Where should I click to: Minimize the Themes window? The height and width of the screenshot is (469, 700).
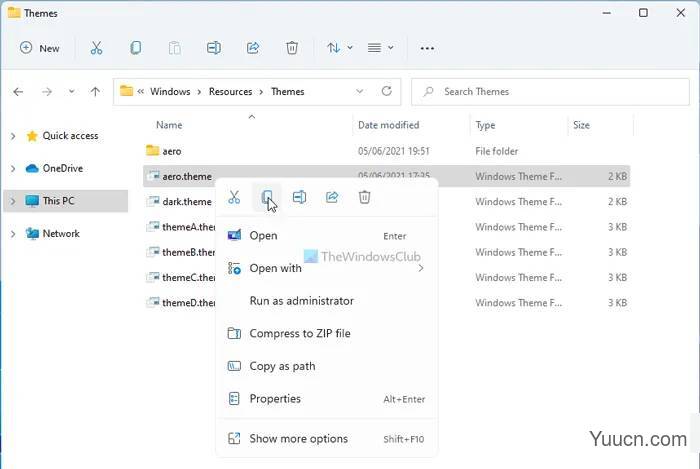click(x=606, y=13)
